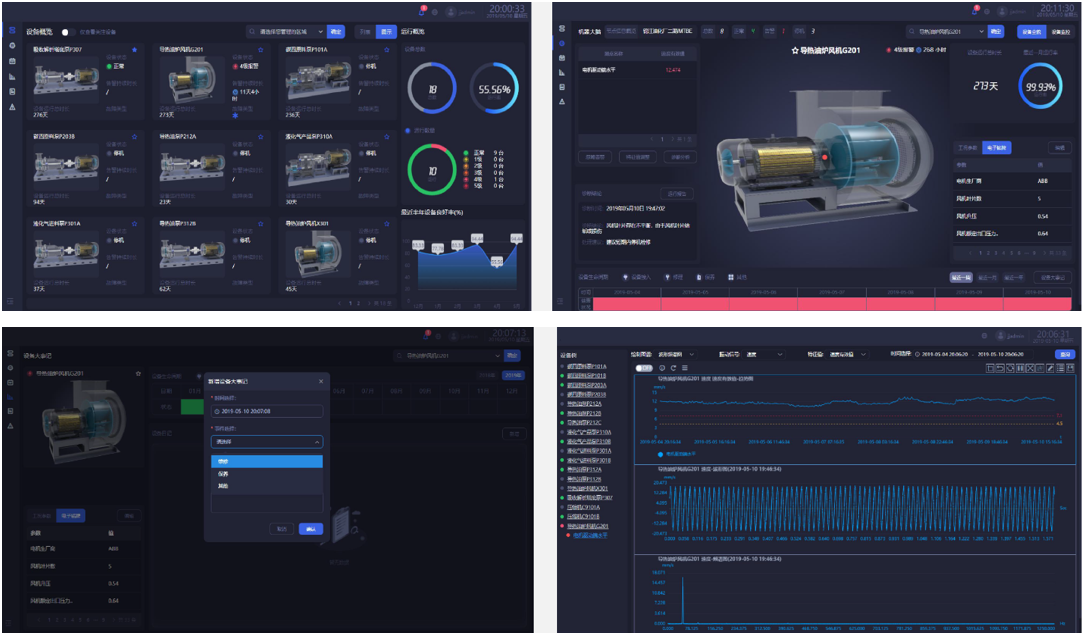
Task: Toggle the 电机驱动端水平 legend under the trend chart
Action: (676, 454)
